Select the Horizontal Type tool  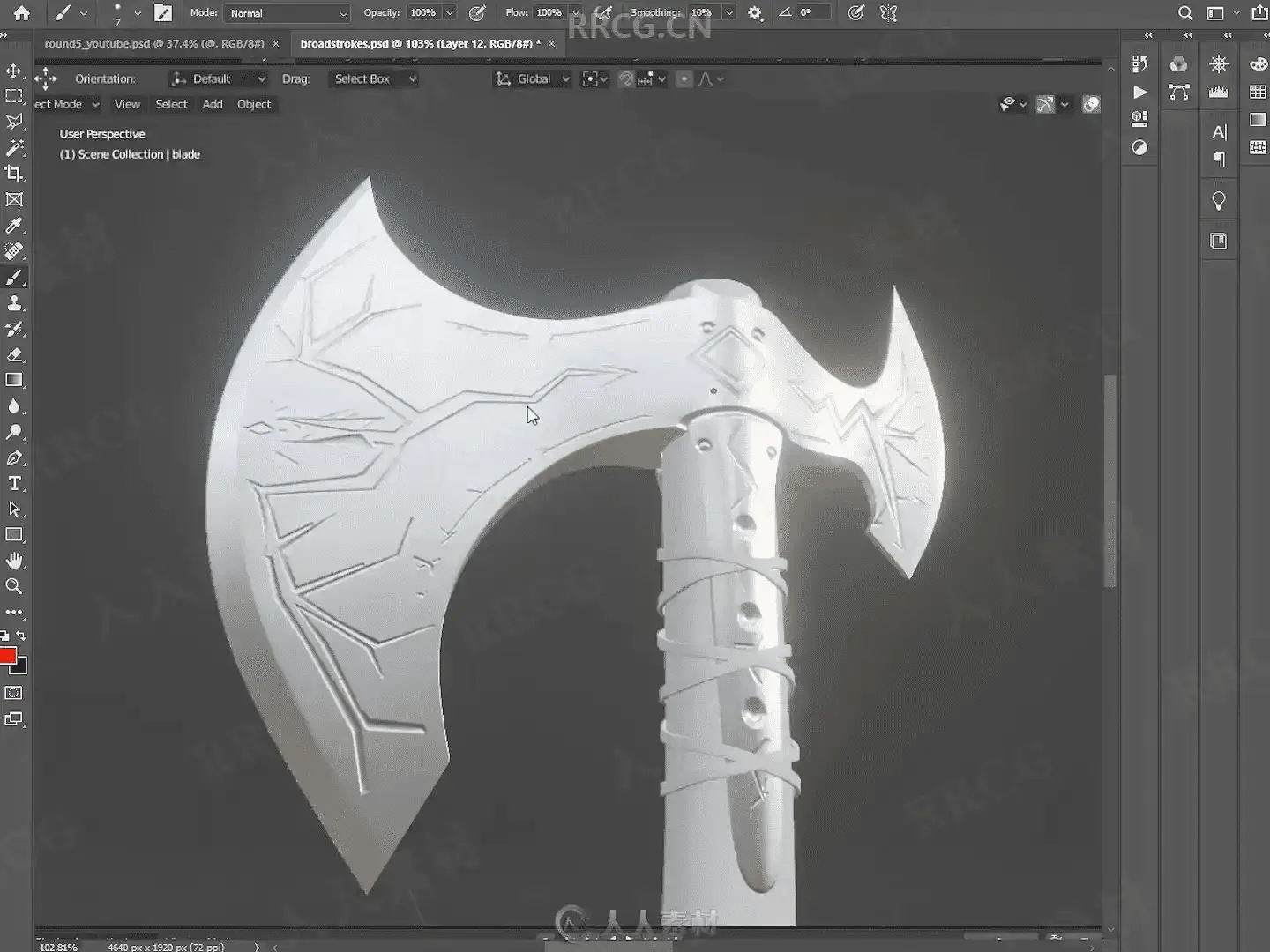point(14,483)
